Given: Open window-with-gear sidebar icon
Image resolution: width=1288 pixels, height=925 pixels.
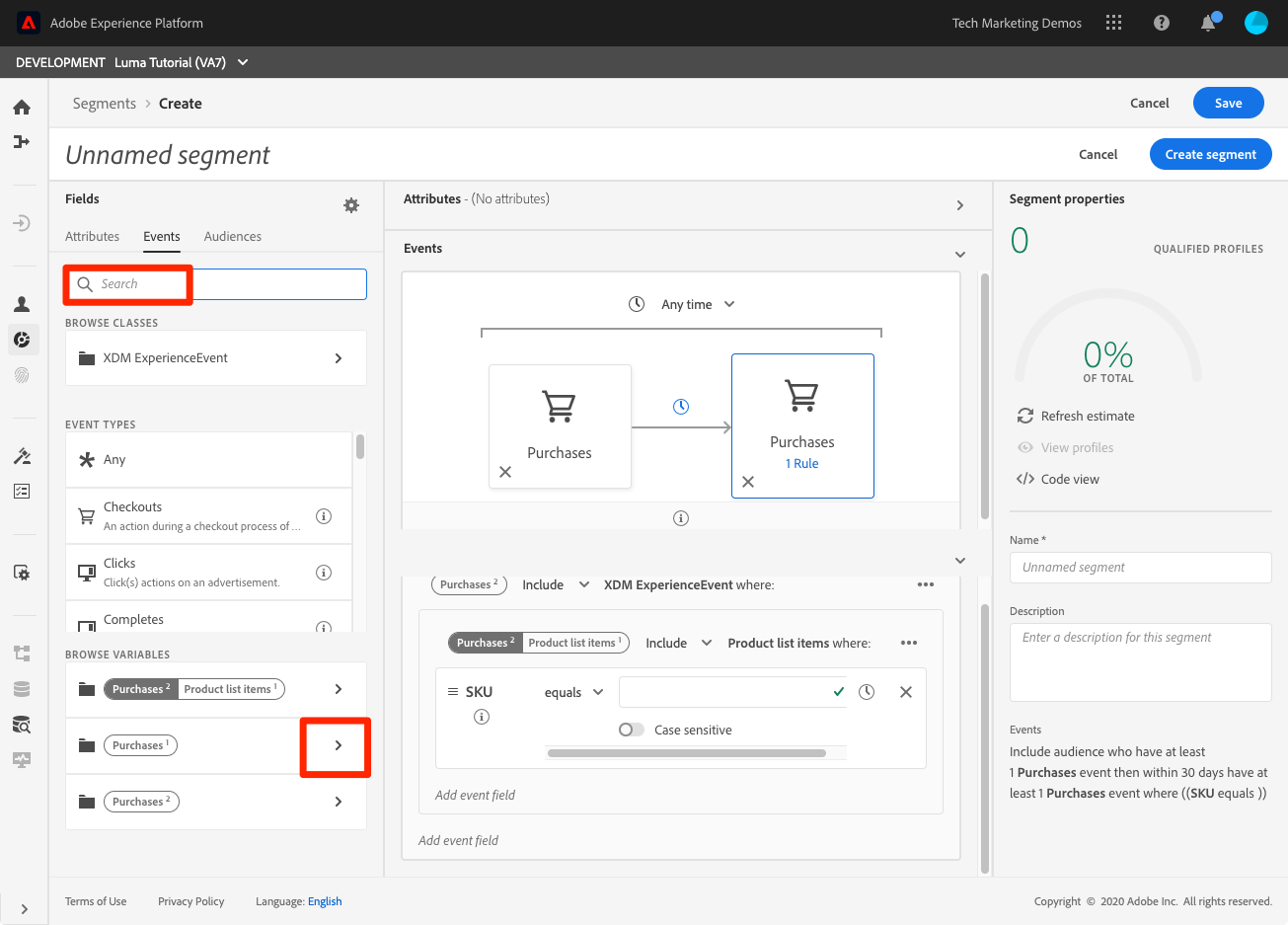Looking at the screenshot, I should pos(22,573).
